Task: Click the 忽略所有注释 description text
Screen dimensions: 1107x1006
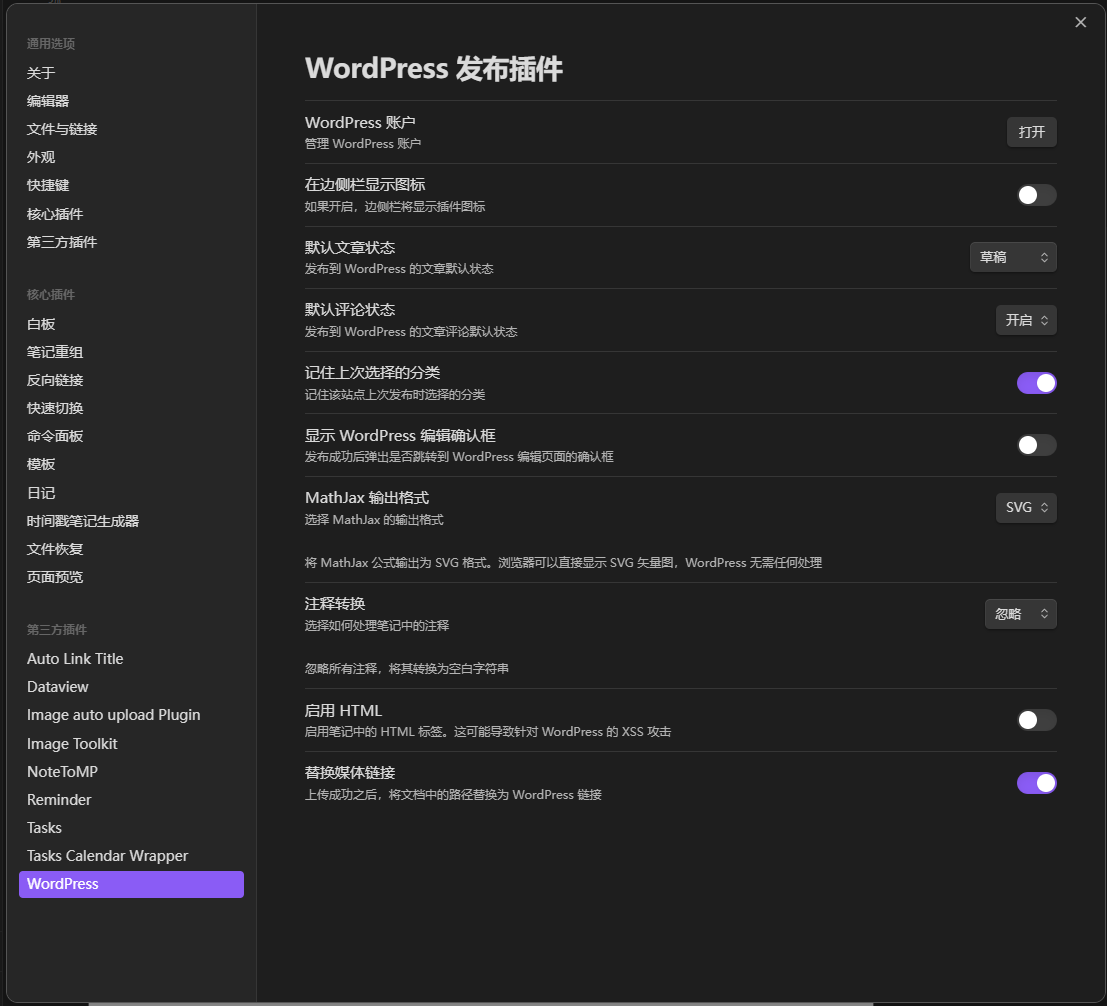Action: (x=407, y=669)
